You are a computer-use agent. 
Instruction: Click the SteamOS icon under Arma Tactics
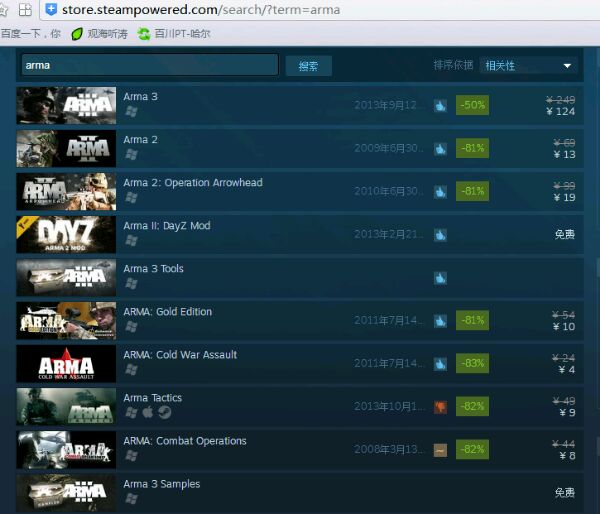coord(165,412)
